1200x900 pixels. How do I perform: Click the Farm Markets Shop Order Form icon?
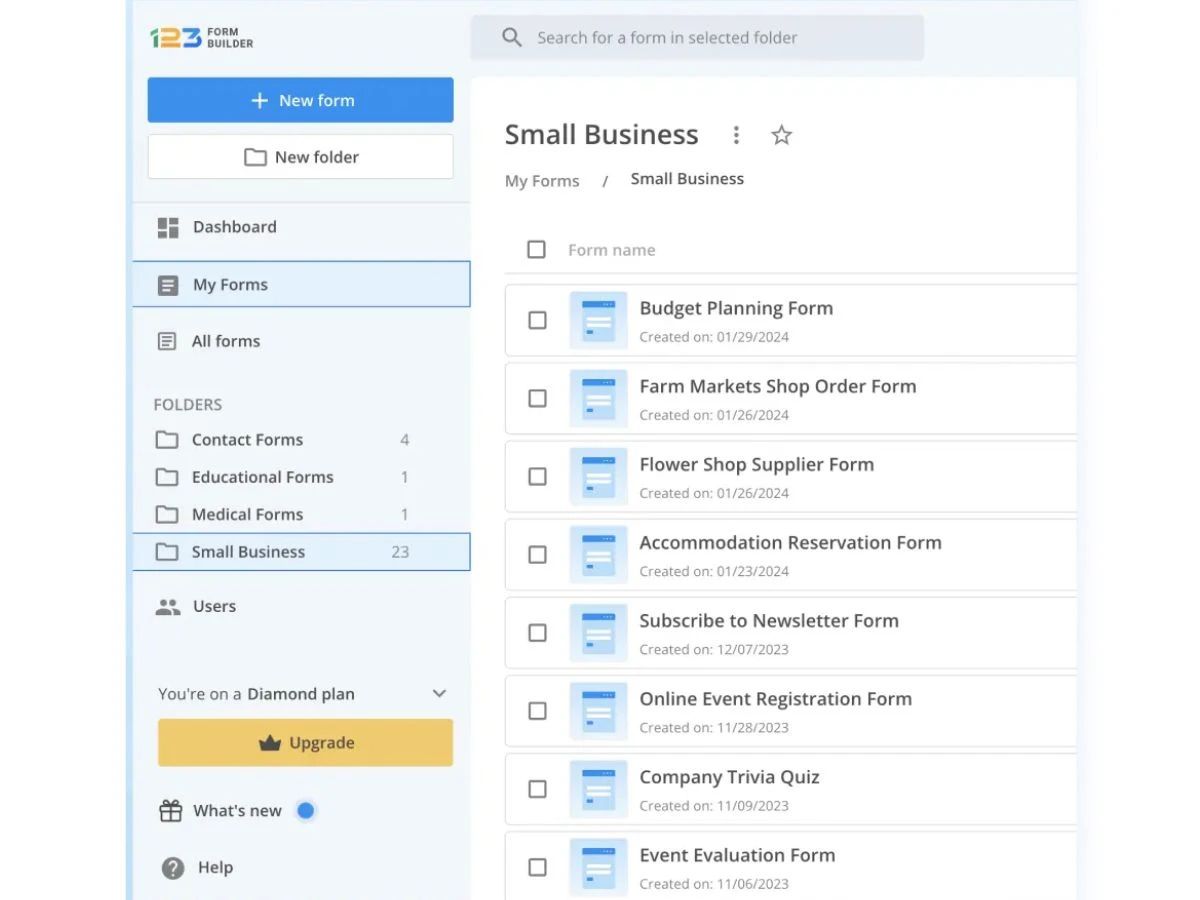point(598,398)
